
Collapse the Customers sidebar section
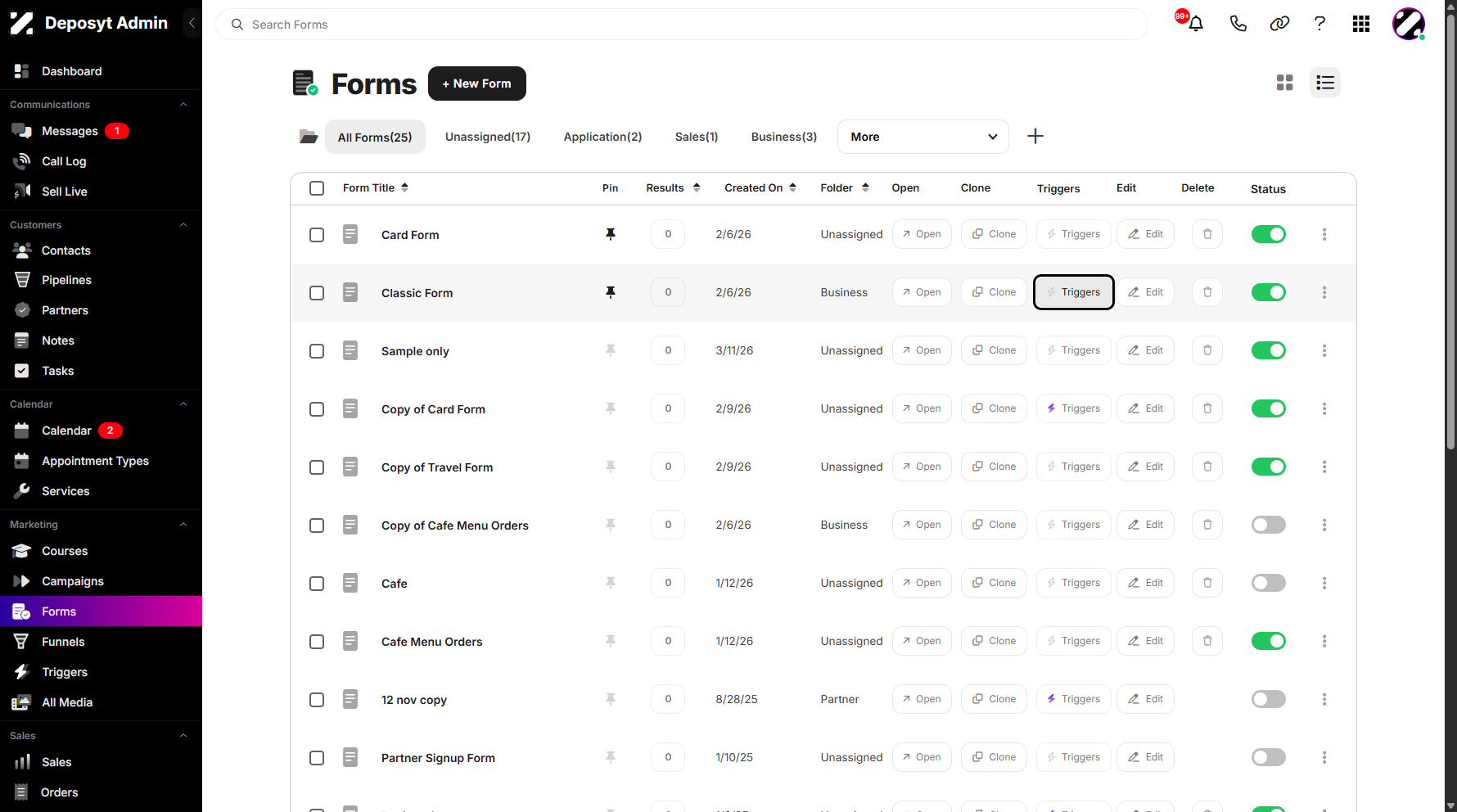pyautogui.click(x=183, y=225)
